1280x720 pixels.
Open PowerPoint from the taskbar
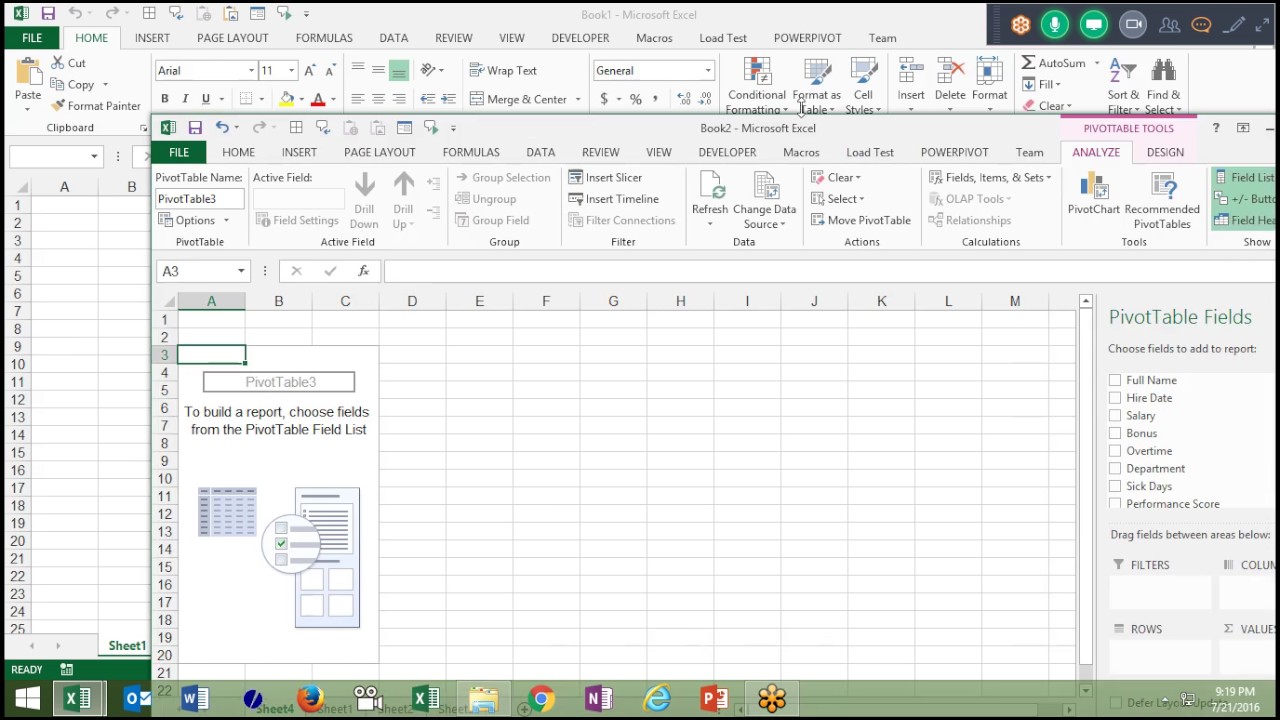coord(714,699)
